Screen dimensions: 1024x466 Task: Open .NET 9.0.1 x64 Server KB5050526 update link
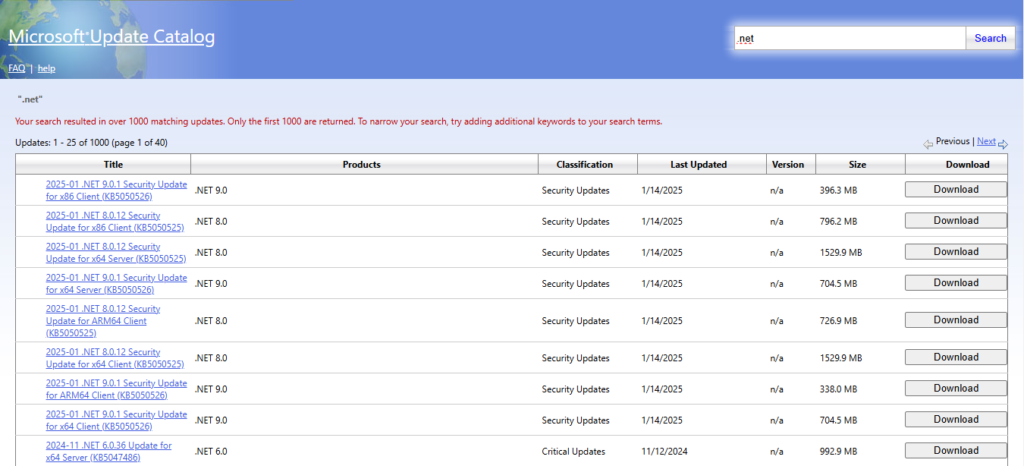pyautogui.click(x=116, y=284)
